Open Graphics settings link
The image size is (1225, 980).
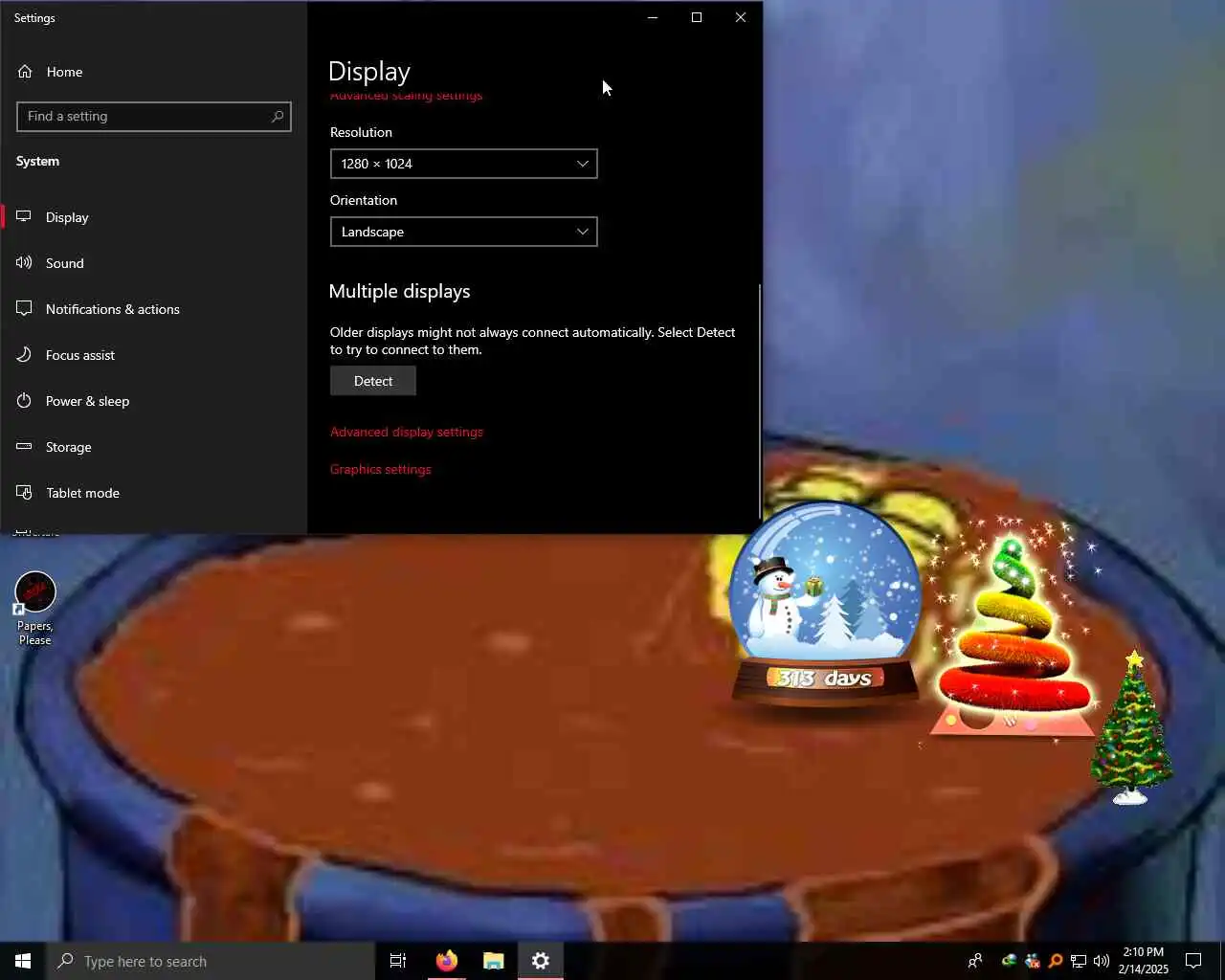381,469
